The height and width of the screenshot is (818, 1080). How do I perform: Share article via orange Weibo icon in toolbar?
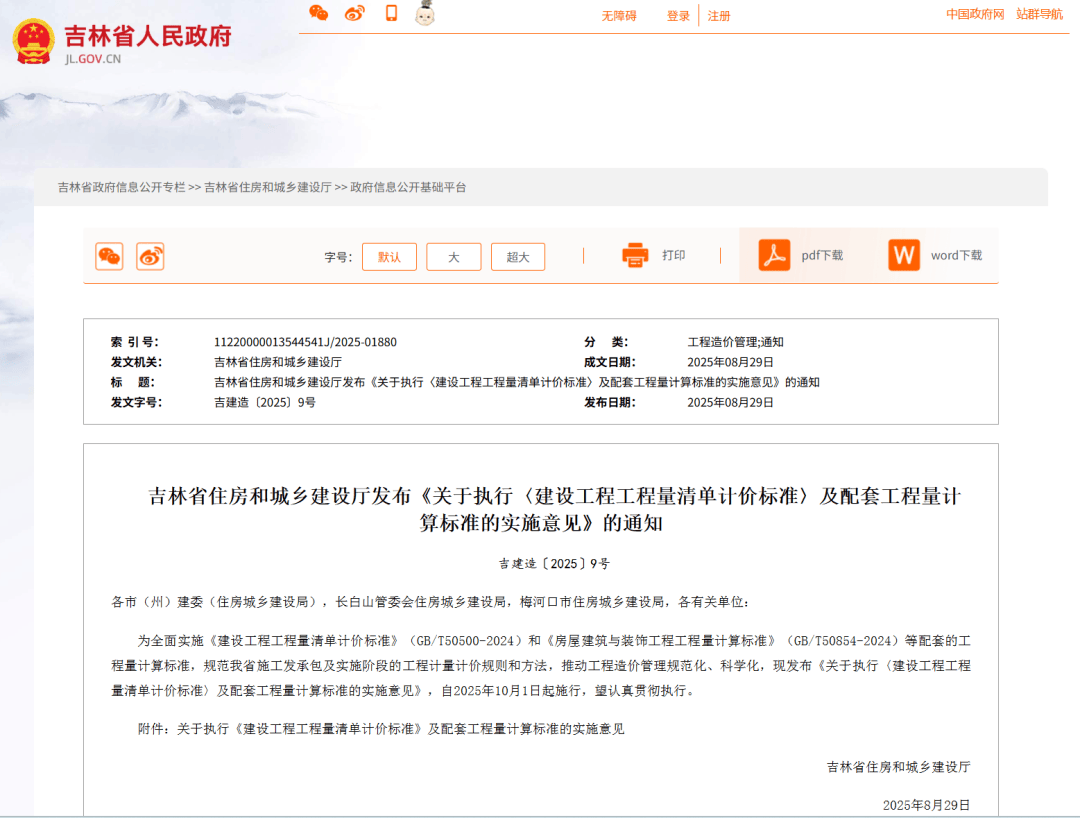tap(150, 256)
